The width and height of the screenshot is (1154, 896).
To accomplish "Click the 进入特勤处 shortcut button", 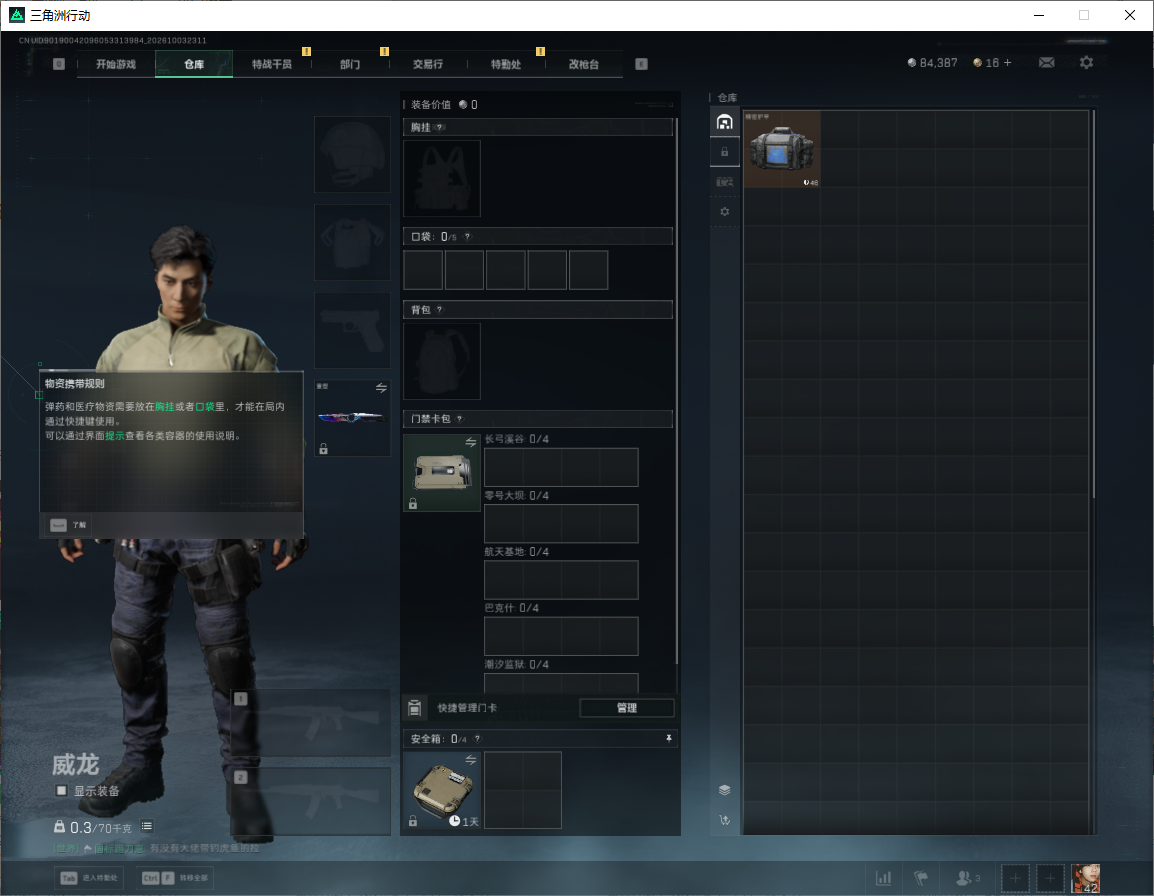I will coord(90,878).
